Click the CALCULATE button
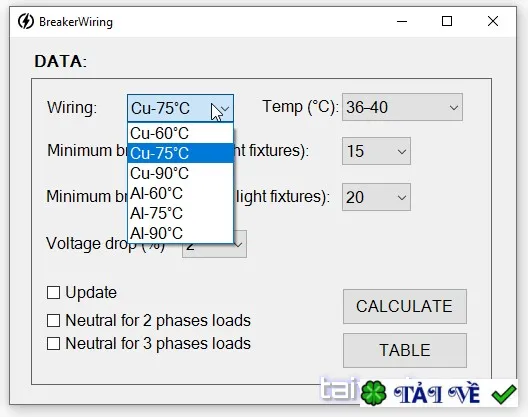 click(x=405, y=307)
